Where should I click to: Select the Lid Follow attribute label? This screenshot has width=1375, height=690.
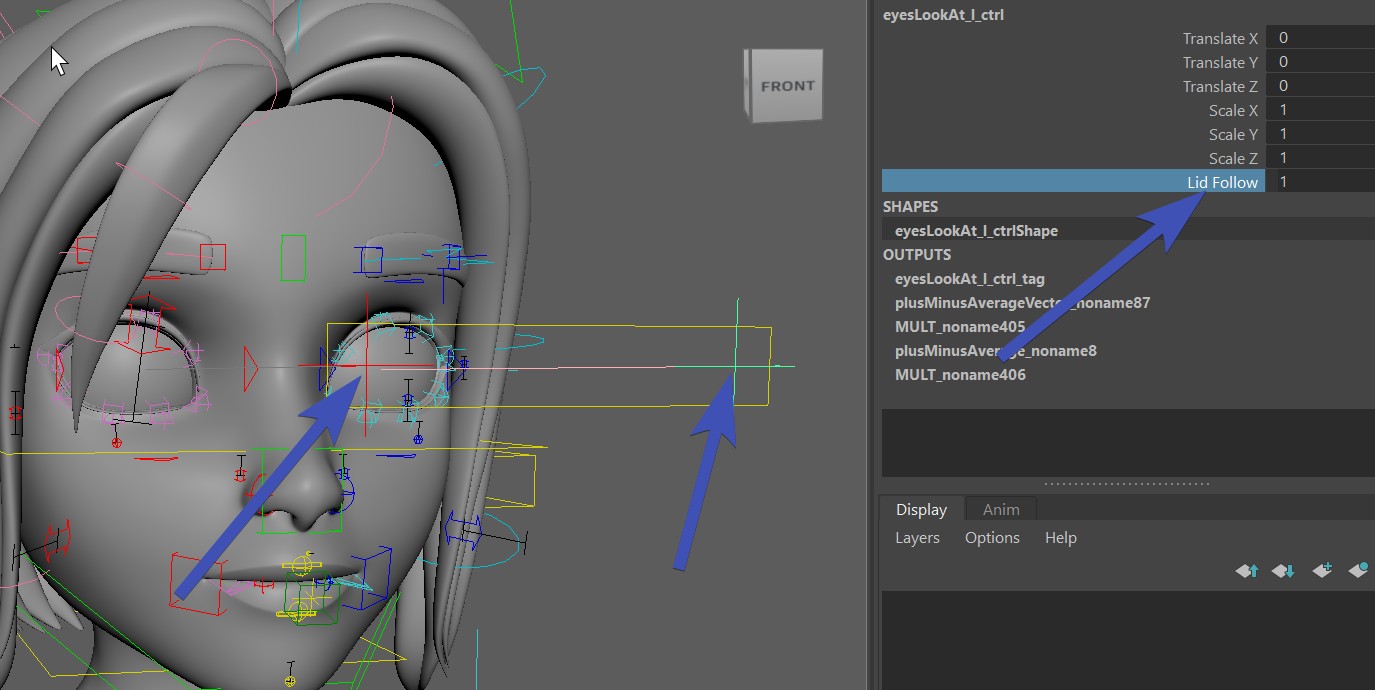pos(1222,182)
